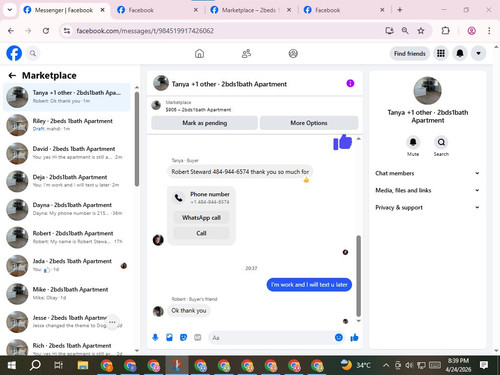Bookmark this page with the star icon
The height and width of the screenshot is (375, 500).
point(421,31)
